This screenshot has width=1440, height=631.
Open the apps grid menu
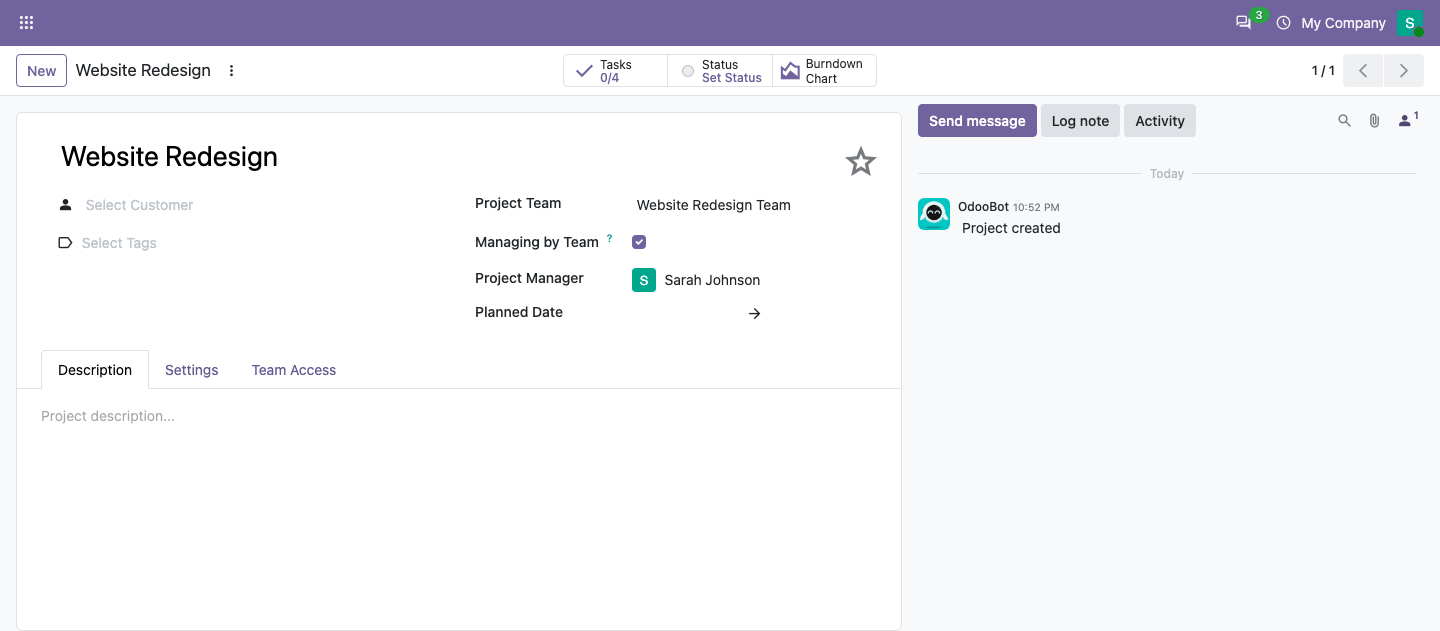point(26,22)
